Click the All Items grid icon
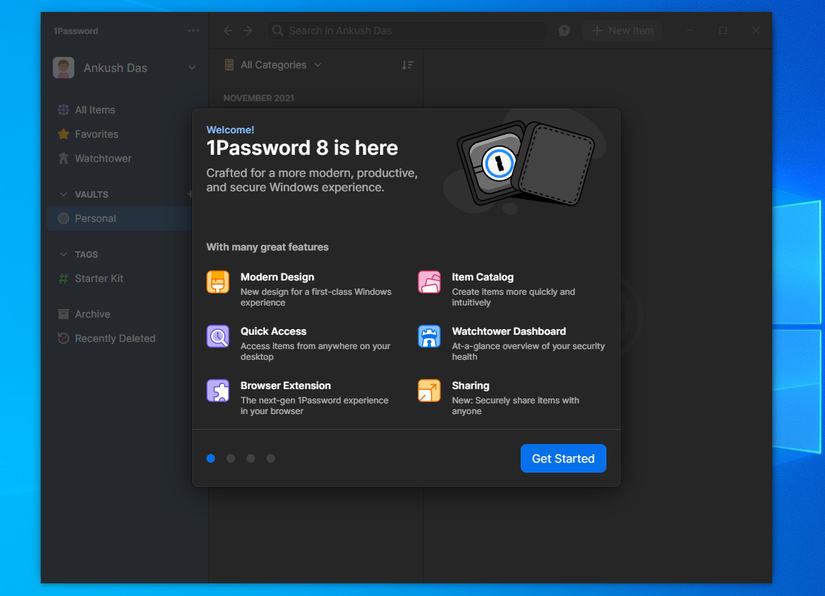The width and height of the screenshot is (825, 596). pyautogui.click(x=64, y=110)
